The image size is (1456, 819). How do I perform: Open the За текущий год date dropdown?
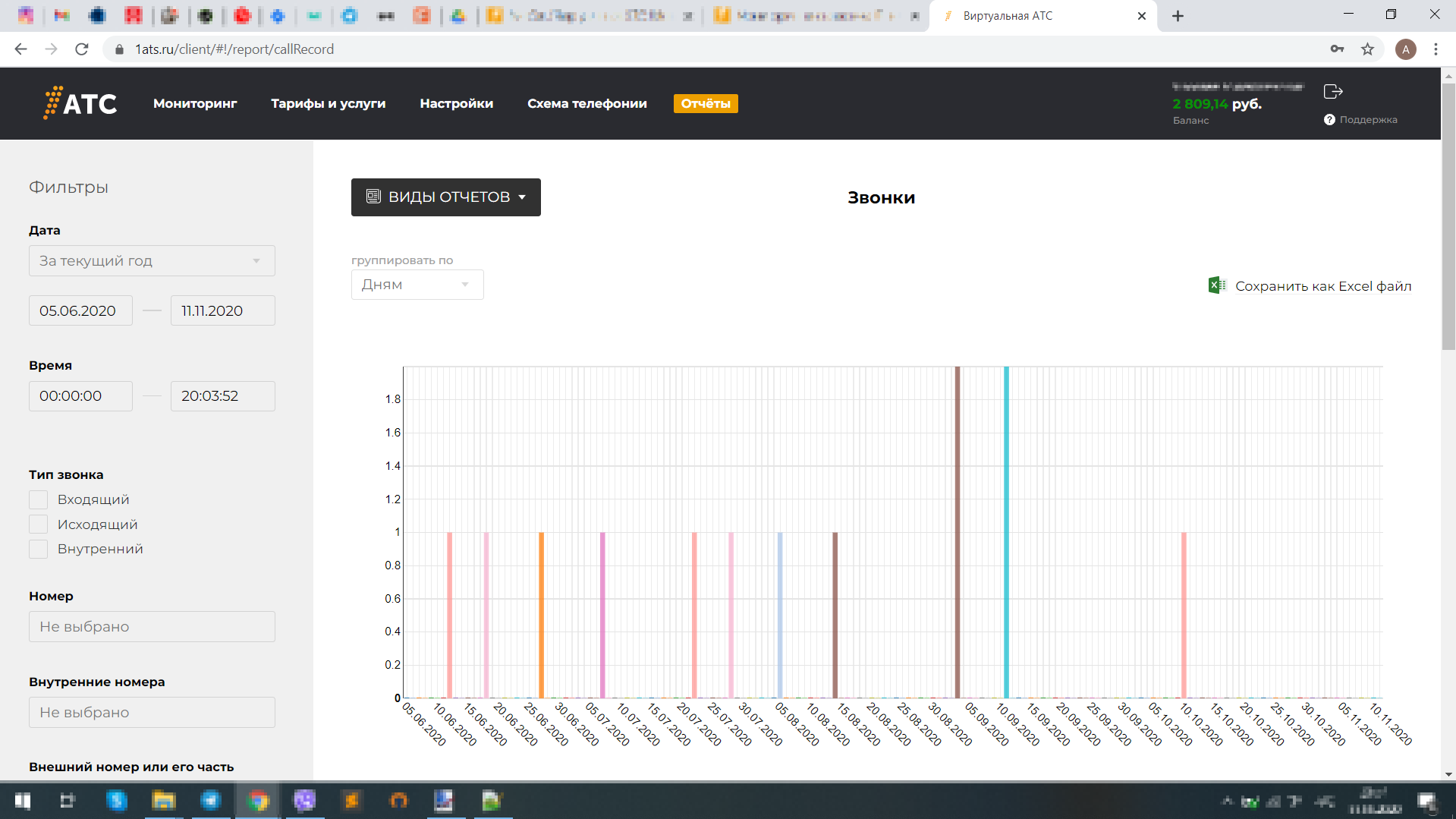click(152, 261)
